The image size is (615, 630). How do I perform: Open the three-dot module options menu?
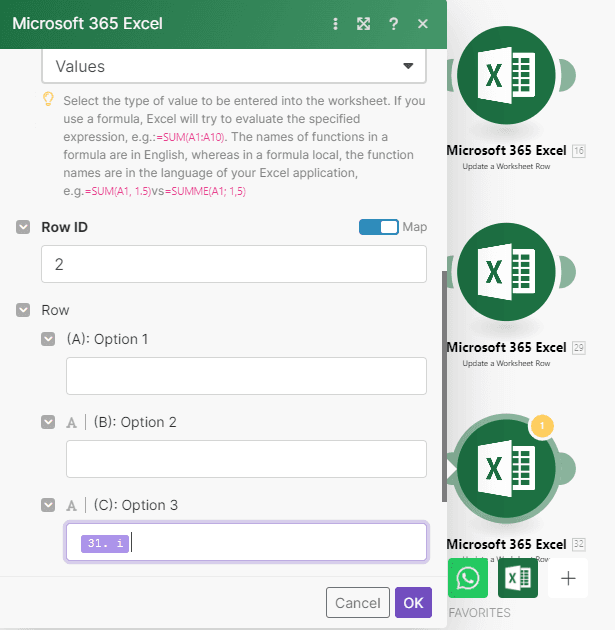tap(335, 24)
